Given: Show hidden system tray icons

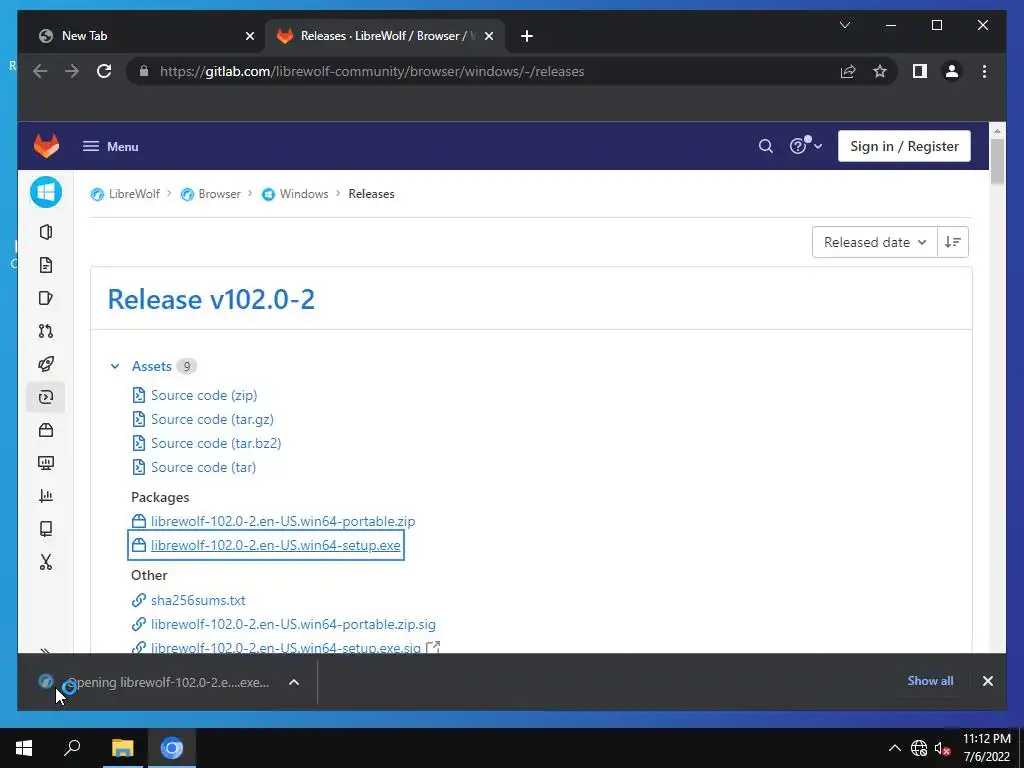Looking at the screenshot, I should (x=895, y=748).
